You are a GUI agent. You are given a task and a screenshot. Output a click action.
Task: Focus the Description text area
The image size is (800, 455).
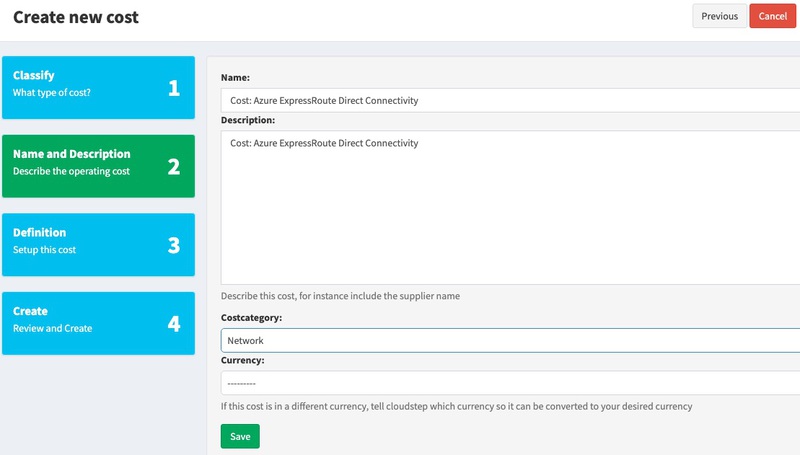pos(510,208)
